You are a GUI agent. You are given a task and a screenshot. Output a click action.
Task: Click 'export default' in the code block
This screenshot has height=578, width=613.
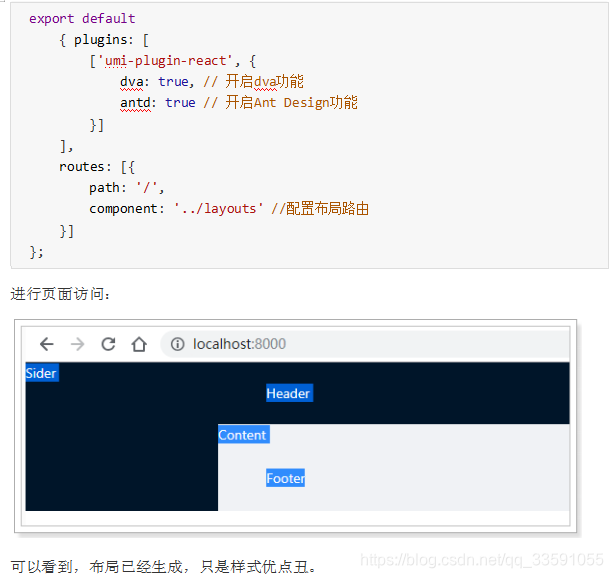82,18
